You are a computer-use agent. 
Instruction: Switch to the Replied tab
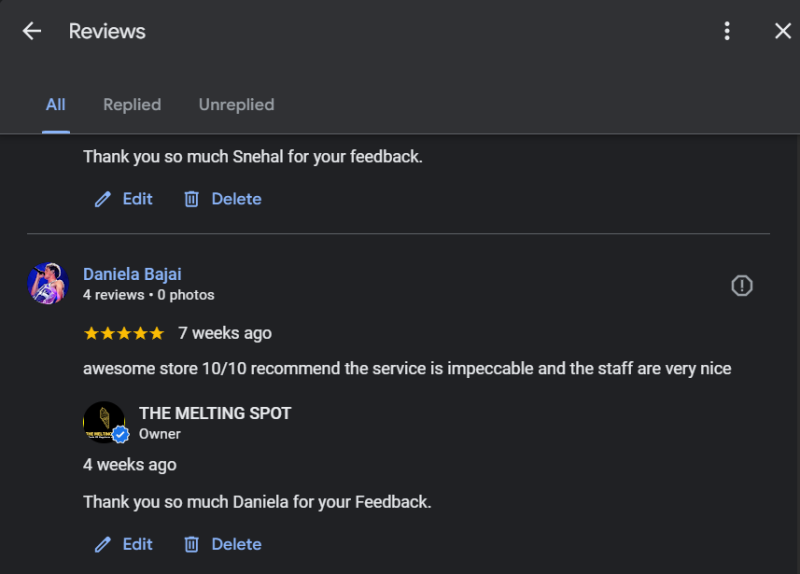132,105
